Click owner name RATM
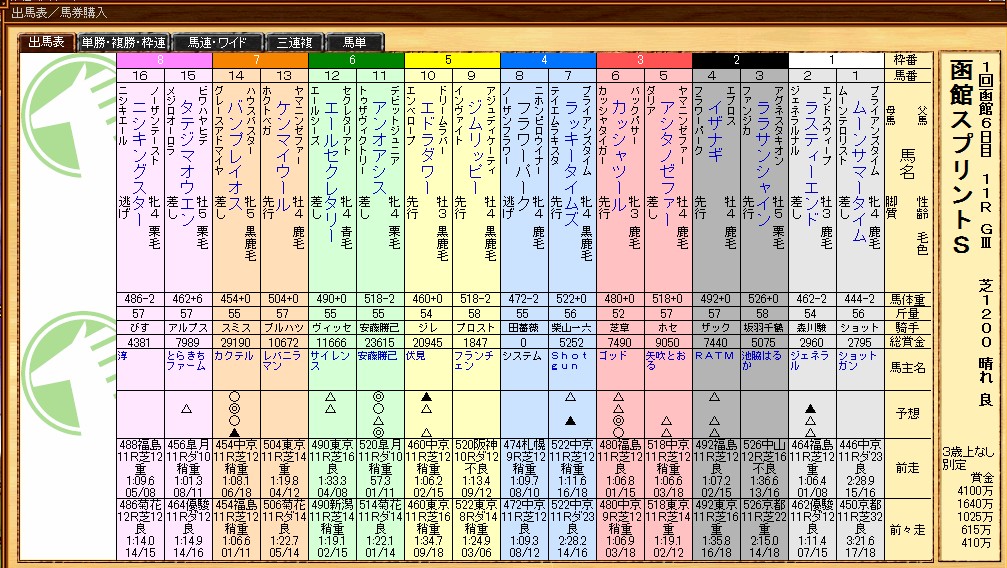The width and height of the screenshot is (1007, 568). coord(714,355)
